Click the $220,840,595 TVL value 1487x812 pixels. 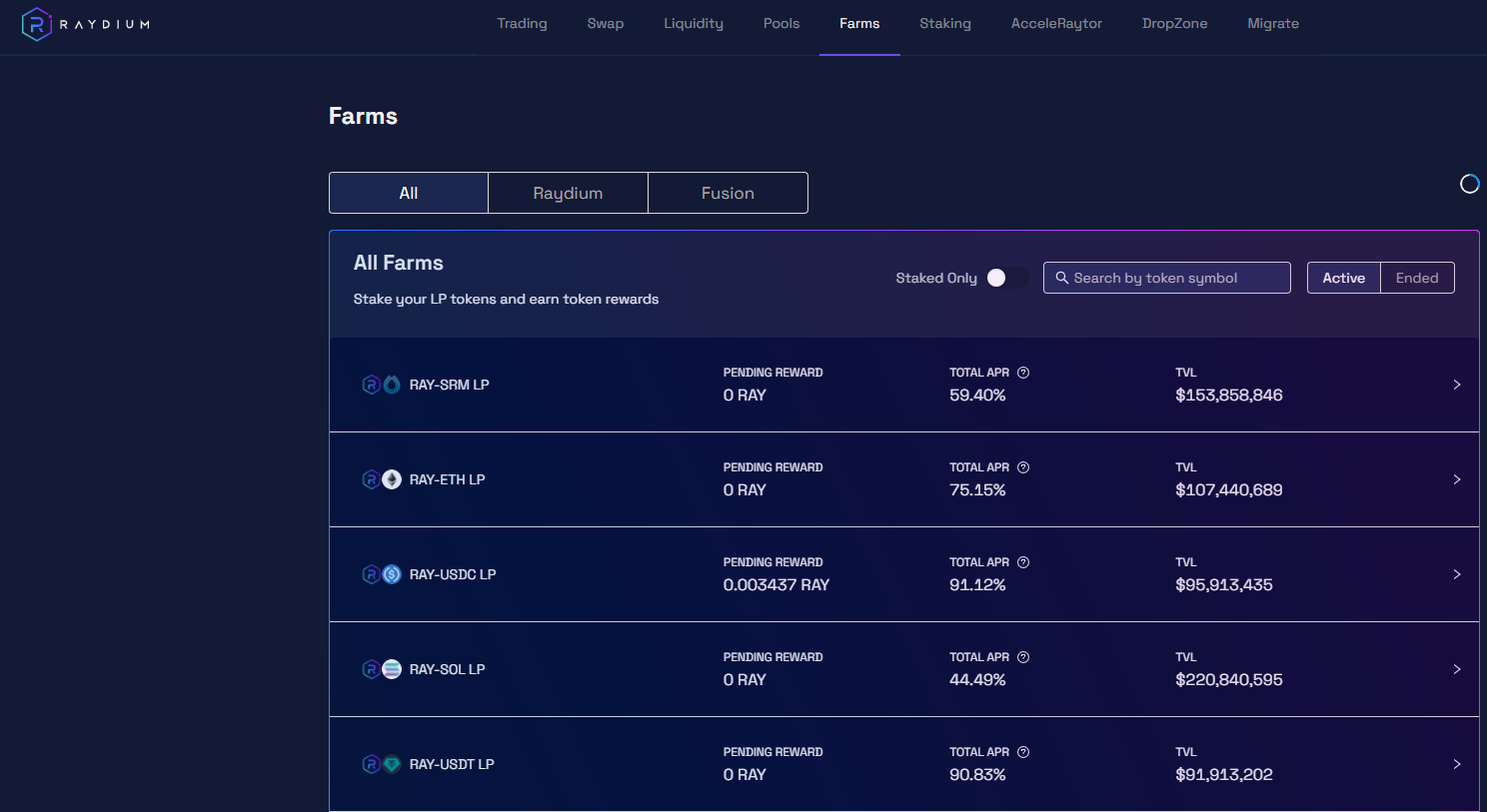point(1229,680)
